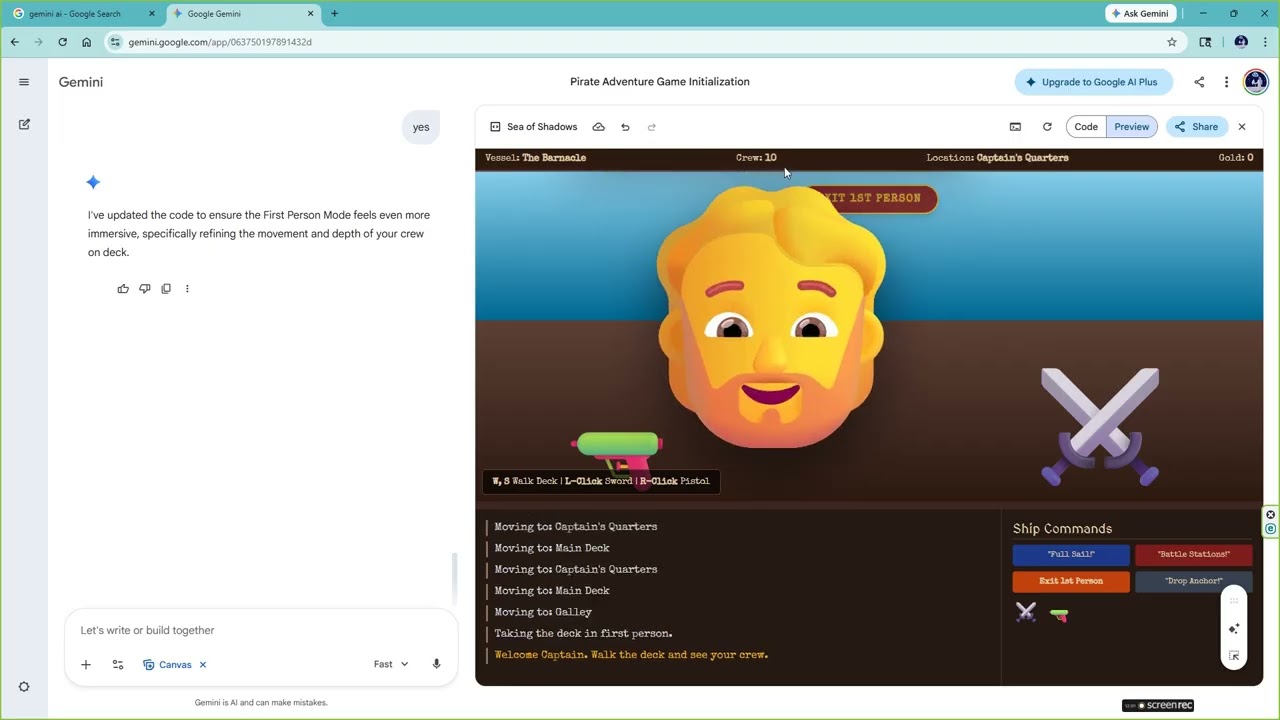The image size is (1280, 720).
Task: Click the Gold: 0 status text
Action: (1236, 158)
